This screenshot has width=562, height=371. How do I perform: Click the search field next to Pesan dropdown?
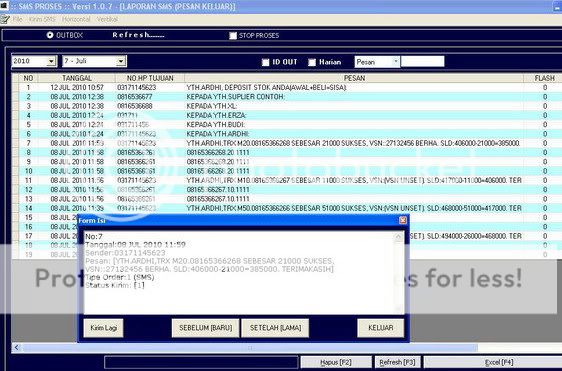(x=423, y=62)
